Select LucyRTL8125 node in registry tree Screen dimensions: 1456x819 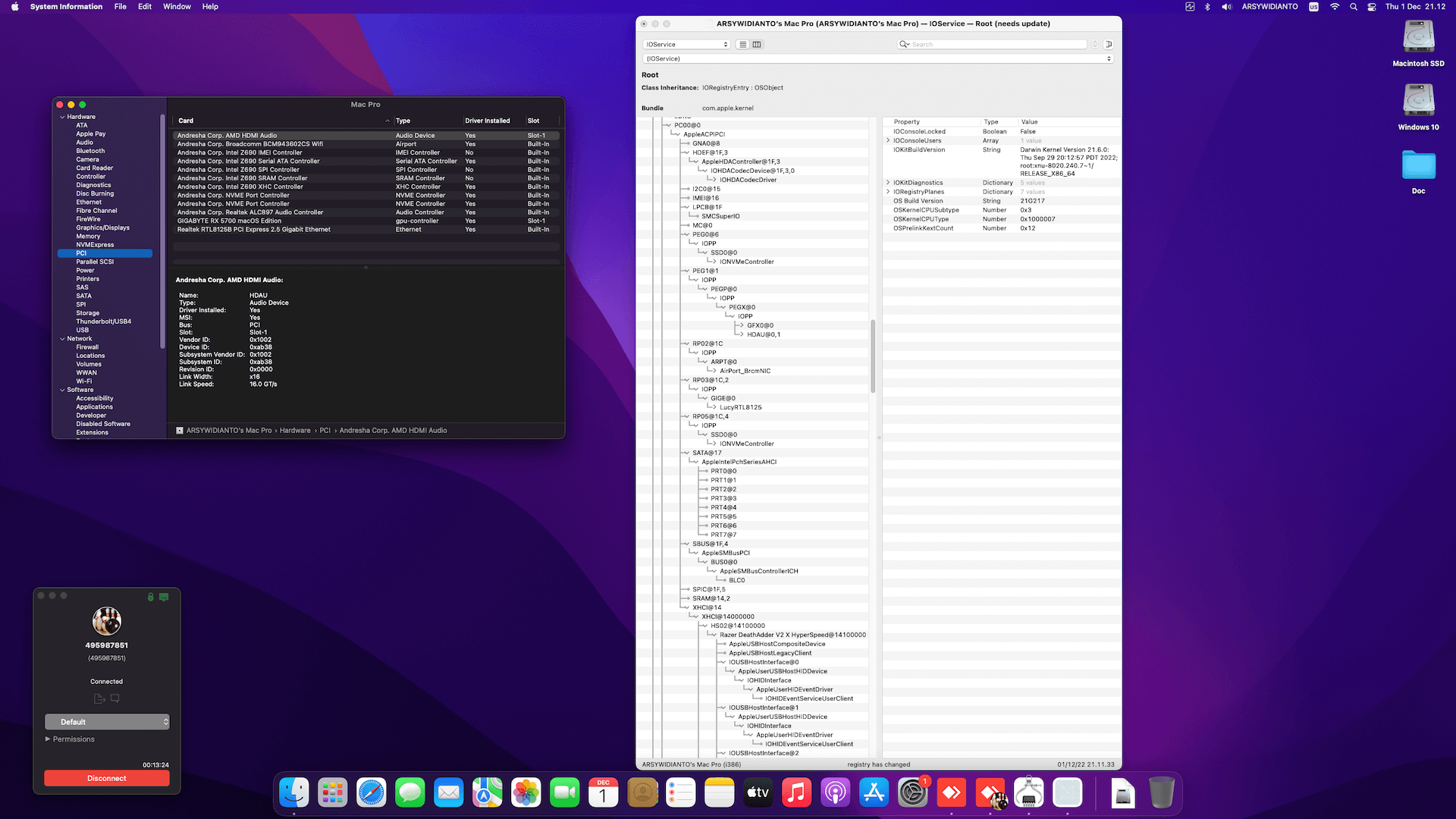click(740, 408)
